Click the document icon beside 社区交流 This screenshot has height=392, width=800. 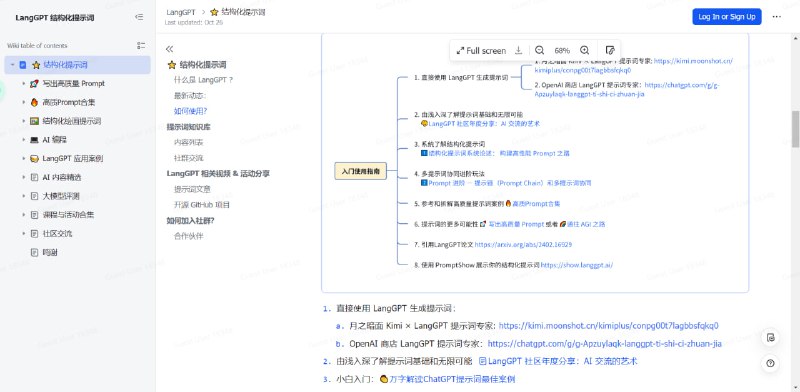34,234
